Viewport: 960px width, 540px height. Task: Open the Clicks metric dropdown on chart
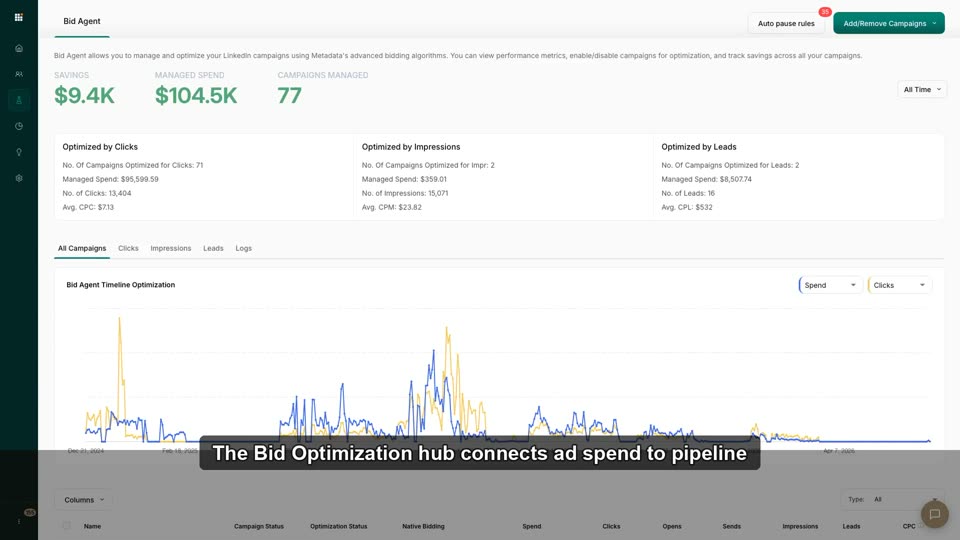coord(899,285)
